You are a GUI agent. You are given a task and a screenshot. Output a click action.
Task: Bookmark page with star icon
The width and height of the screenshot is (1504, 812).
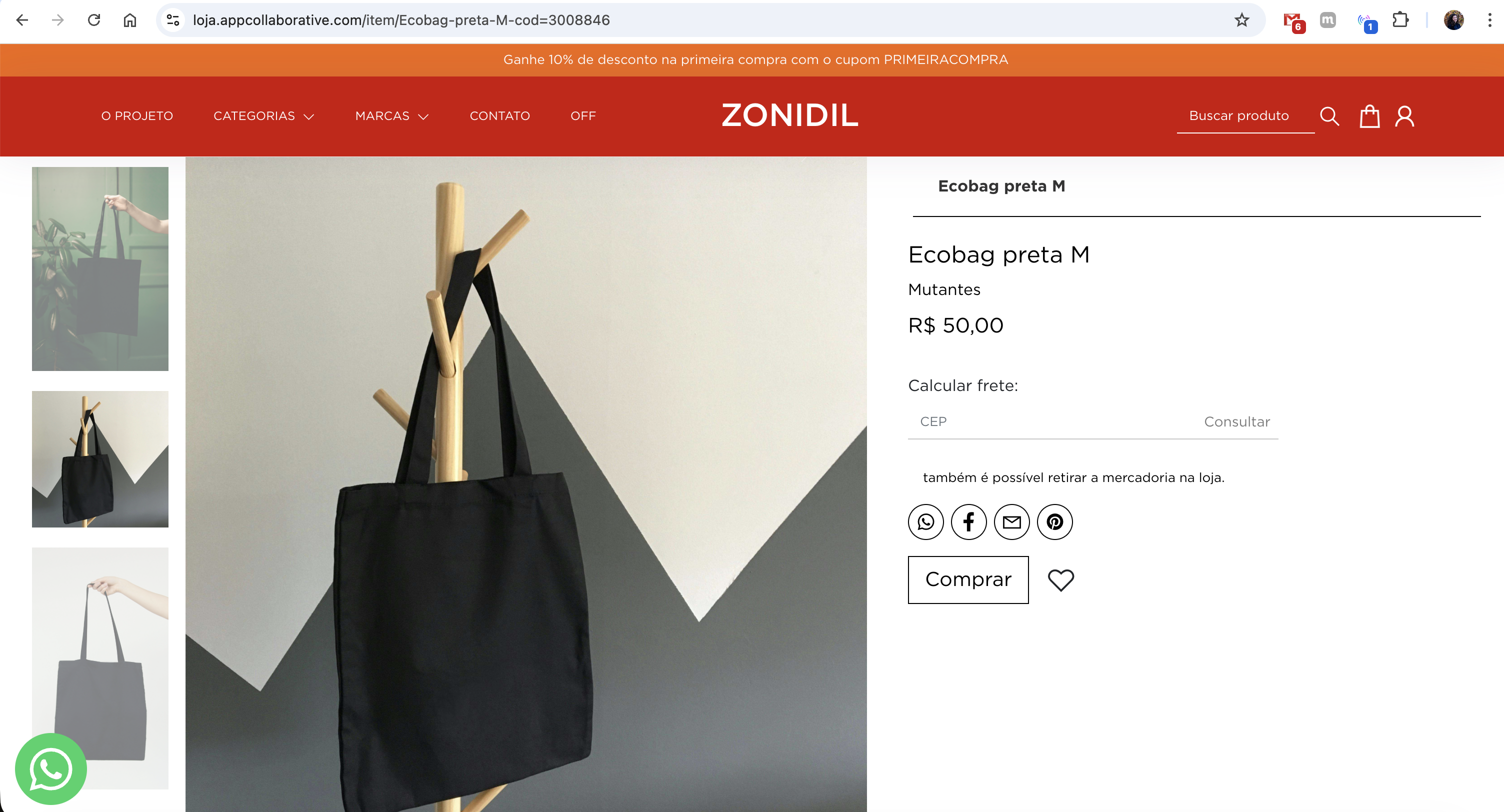(1242, 20)
